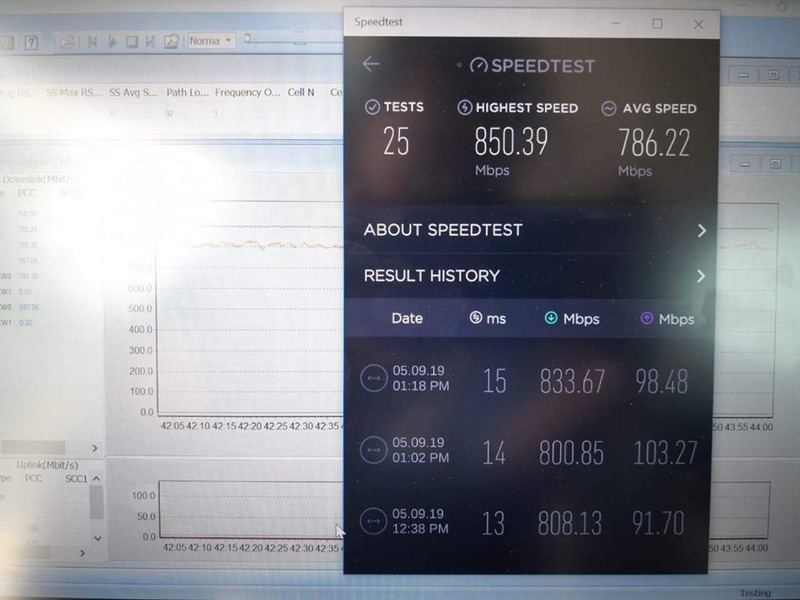800x600 pixels.
Task: Click PCC column in Uplink legend
Action: [x=33, y=479]
